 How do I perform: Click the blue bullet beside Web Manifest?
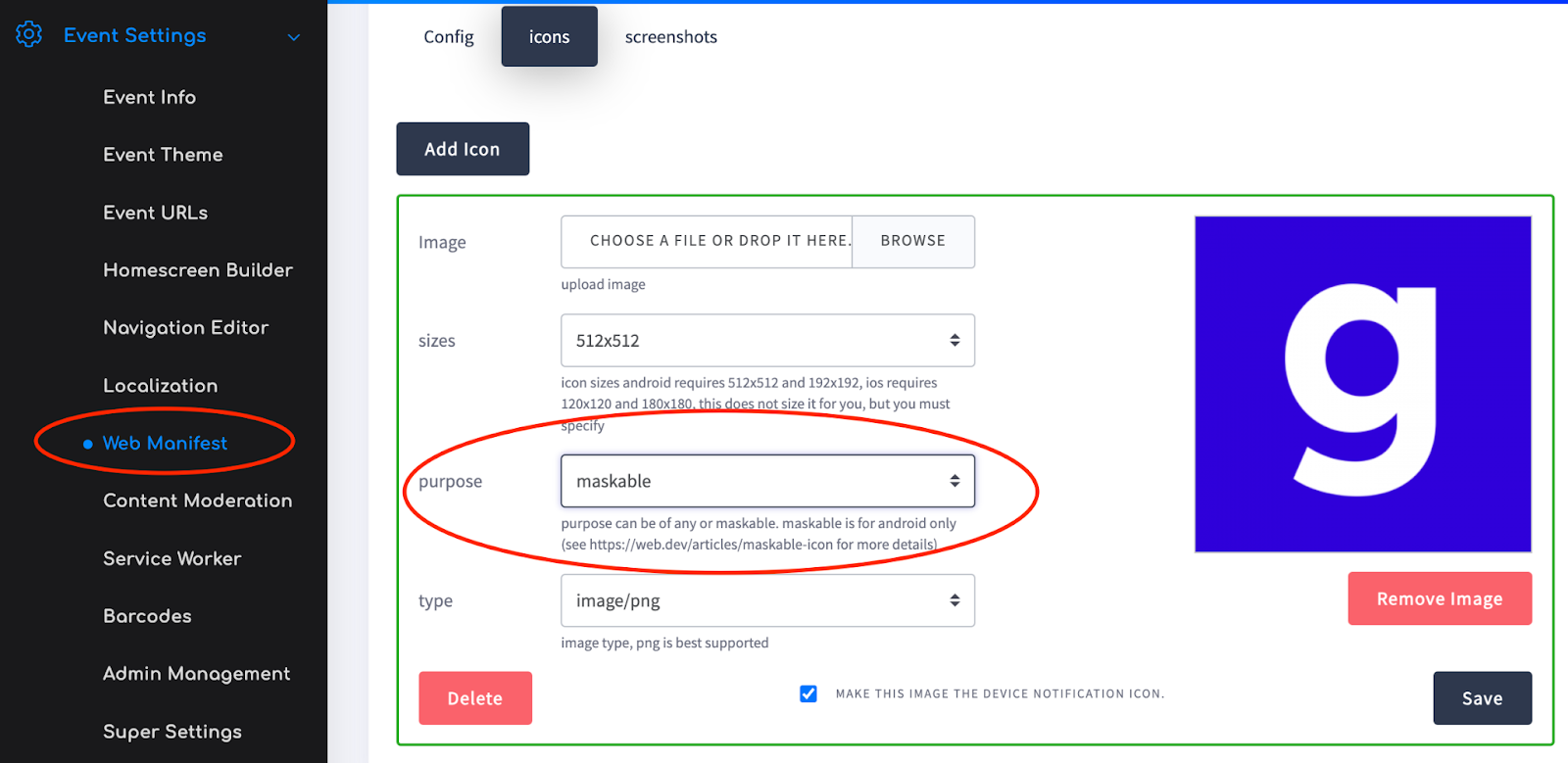pyautogui.click(x=88, y=444)
